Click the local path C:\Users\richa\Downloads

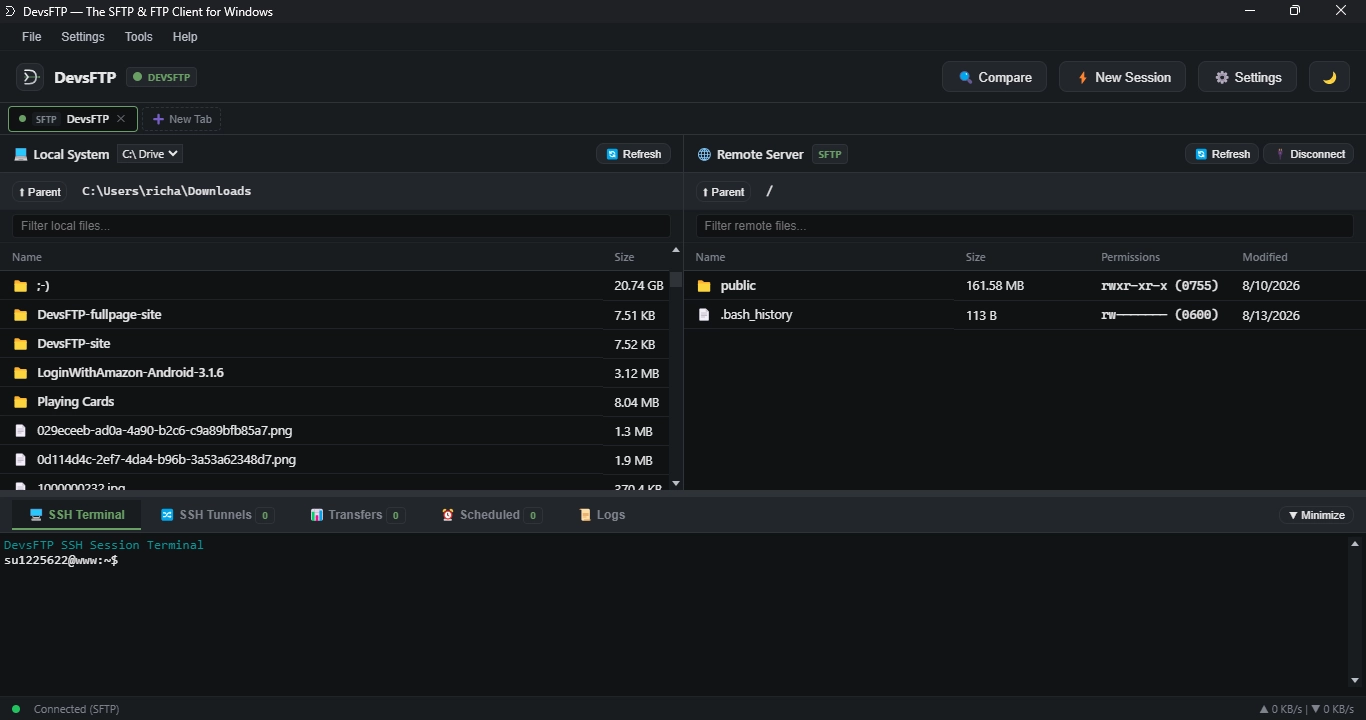point(166,191)
